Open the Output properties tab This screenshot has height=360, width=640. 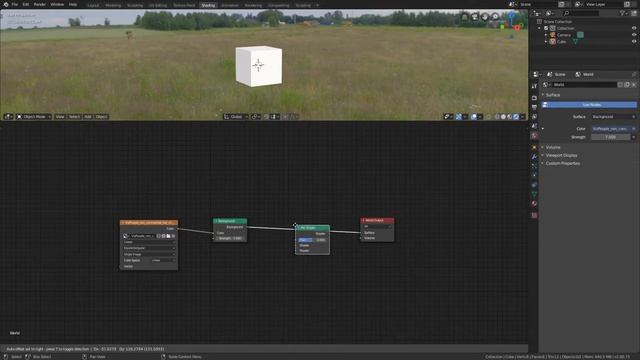coord(534,107)
